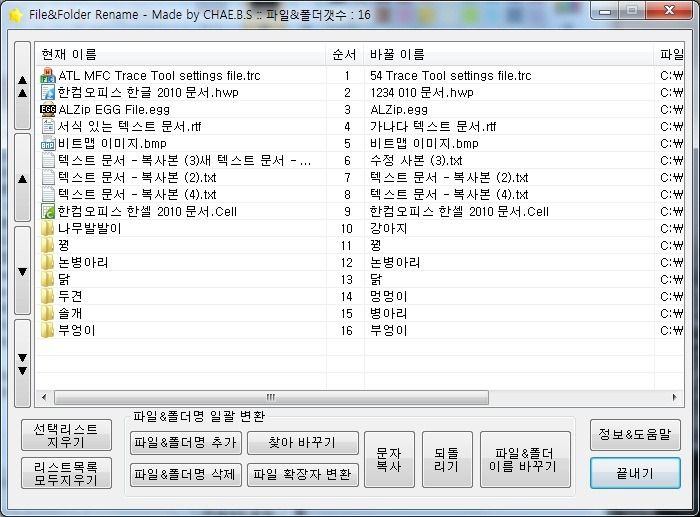The image size is (700, 517).
Task: Click the horizontal scrollbar right arrow
Action: (x=674, y=397)
